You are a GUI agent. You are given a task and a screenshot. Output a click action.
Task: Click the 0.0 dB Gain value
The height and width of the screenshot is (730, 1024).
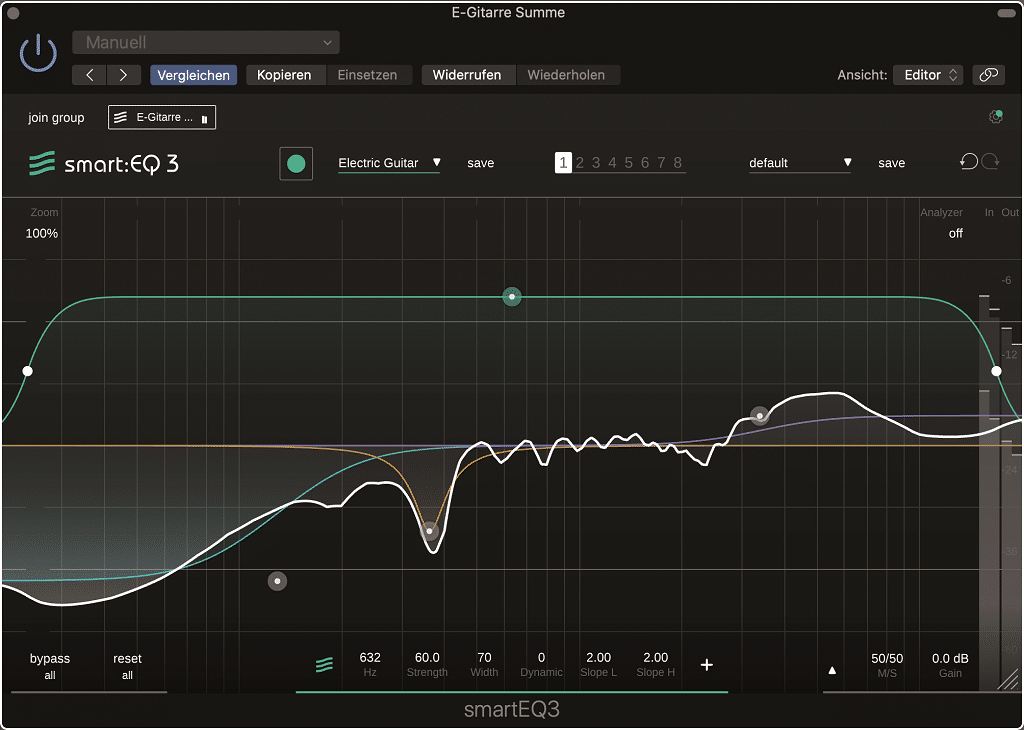pos(950,659)
